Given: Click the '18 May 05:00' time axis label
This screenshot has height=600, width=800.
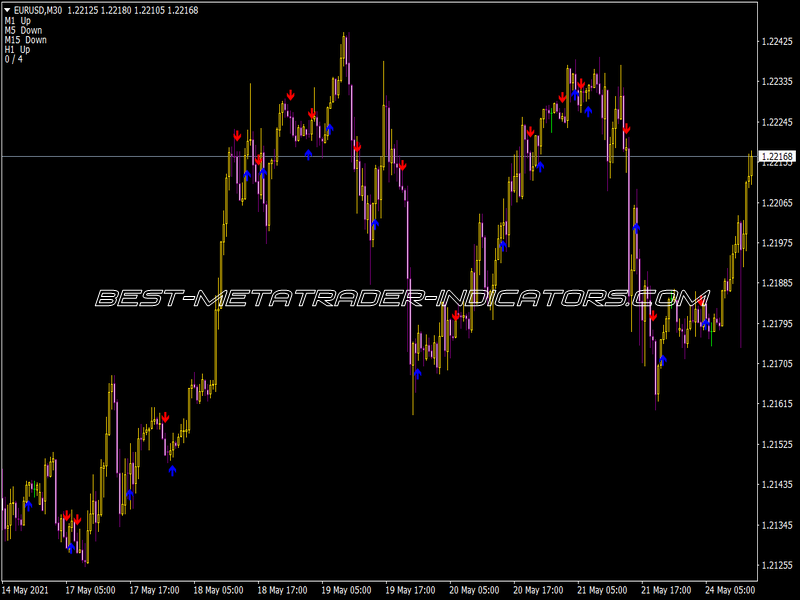Looking at the screenshot, I should [218, 590].
